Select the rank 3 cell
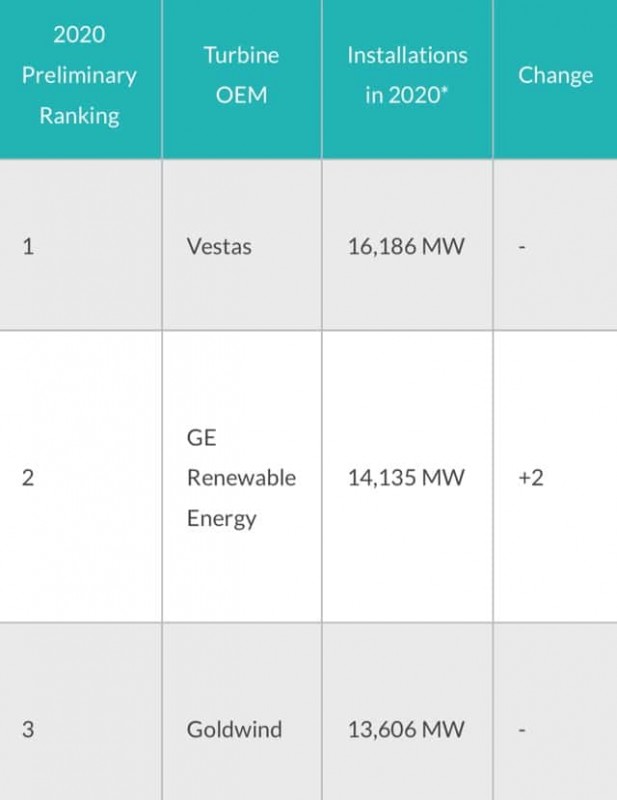The width and height of the screenshot is (617, 800). (28, 730)
